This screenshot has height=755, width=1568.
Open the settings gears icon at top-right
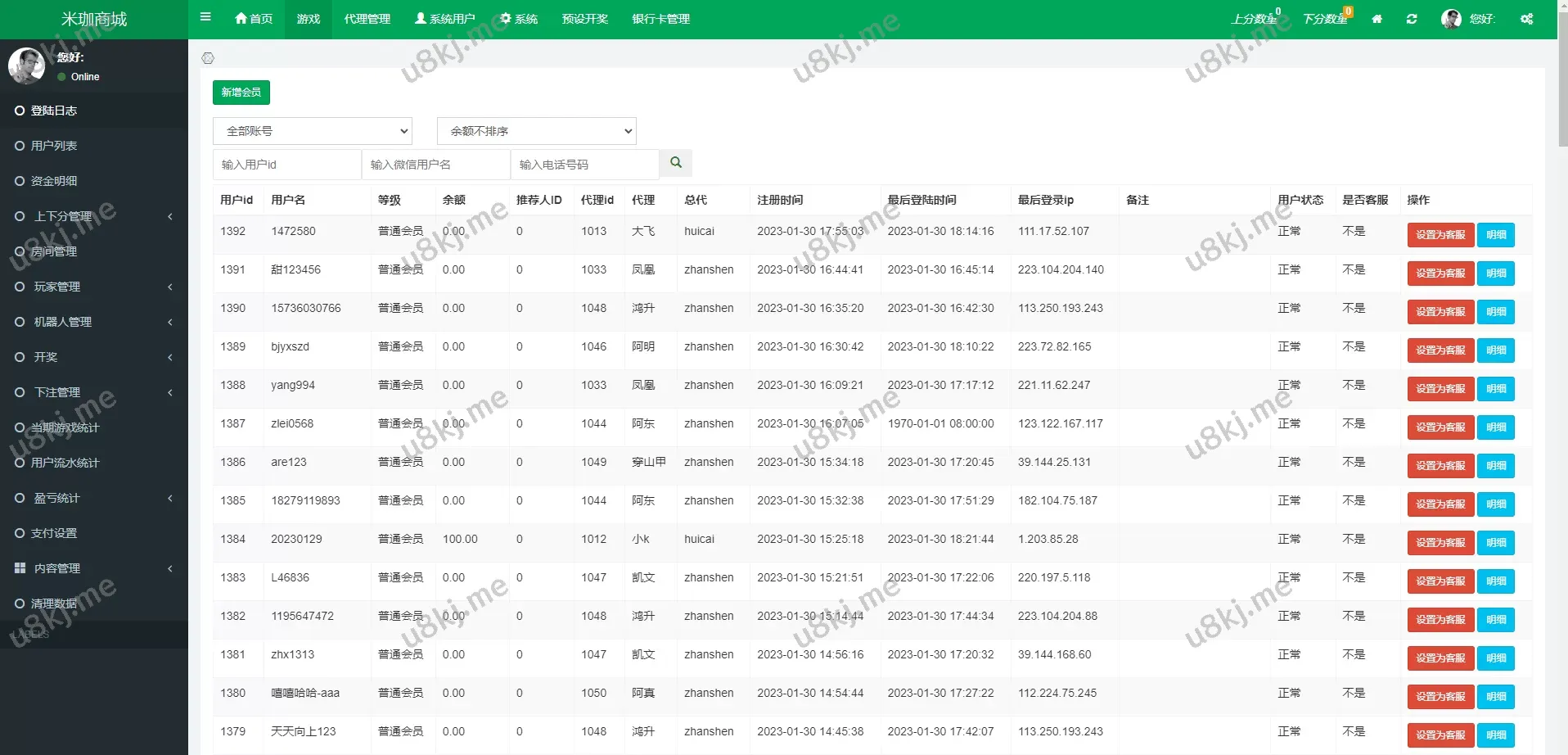click(1526, 19)
